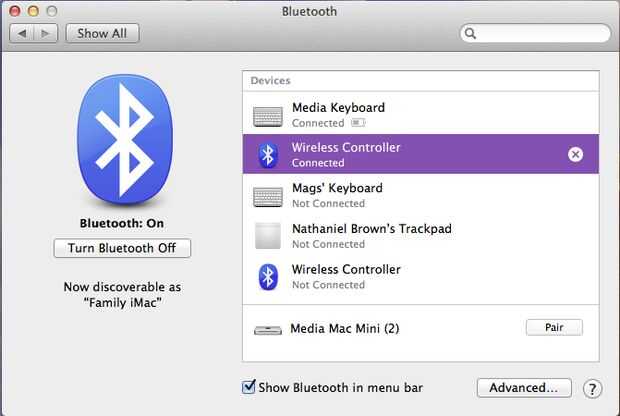Click the large Bluetooth logo icon
Viewport: 620px width, 416px height.
click(x=122, y=138)
